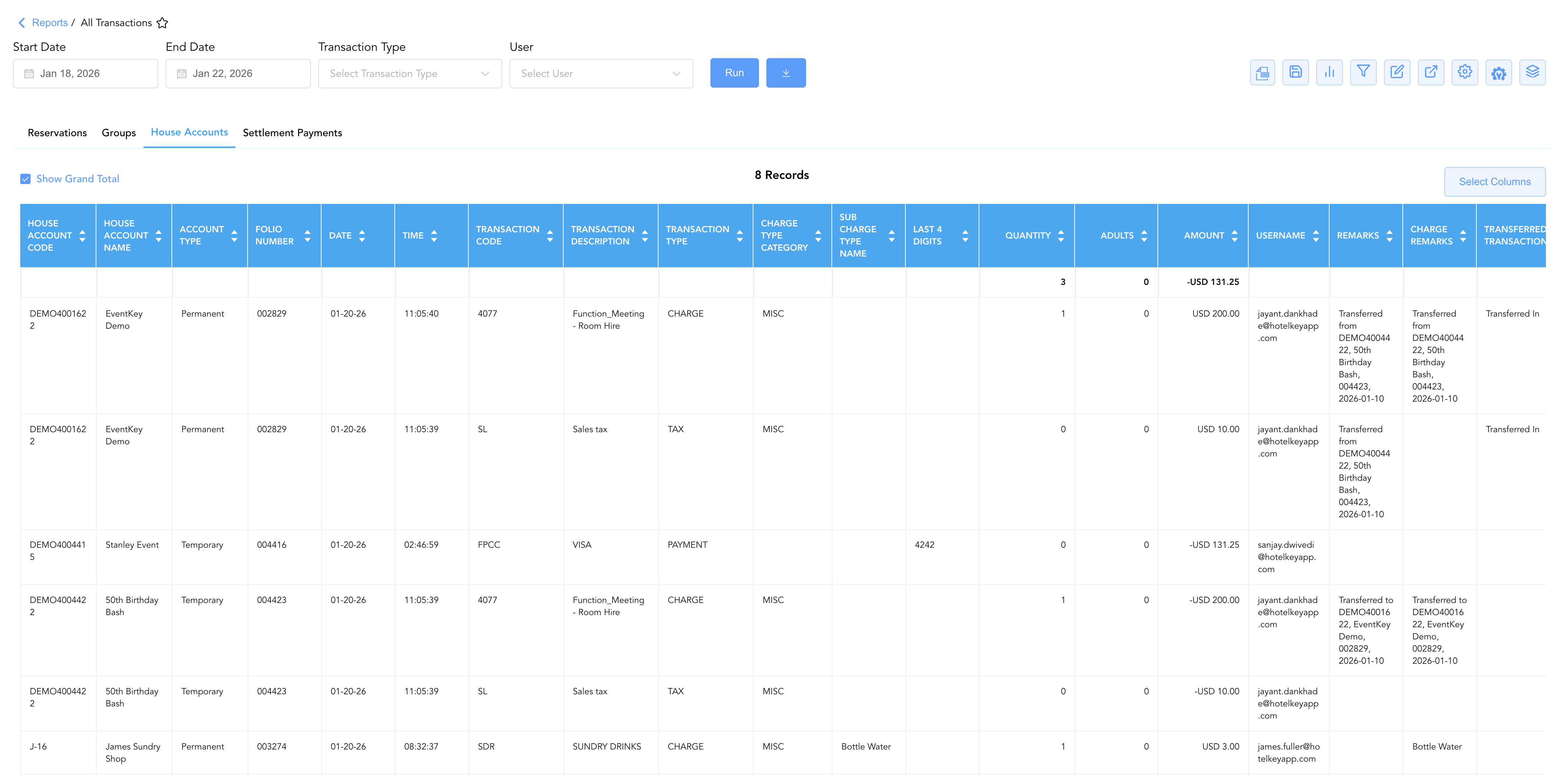Favorite the report with the star icon

(162, 23)
